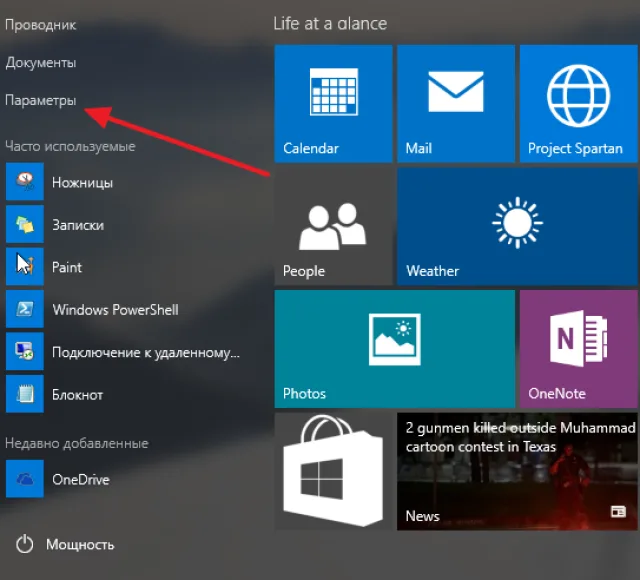Select Подключение к удаленному... label

pos(146,352)
